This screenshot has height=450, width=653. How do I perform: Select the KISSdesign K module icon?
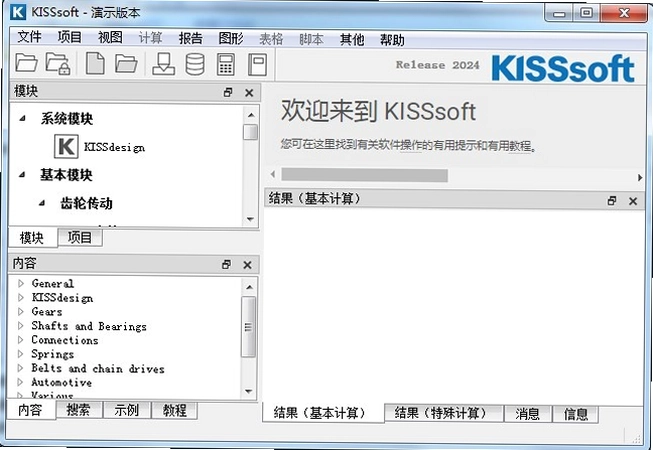tap(66, 147)
